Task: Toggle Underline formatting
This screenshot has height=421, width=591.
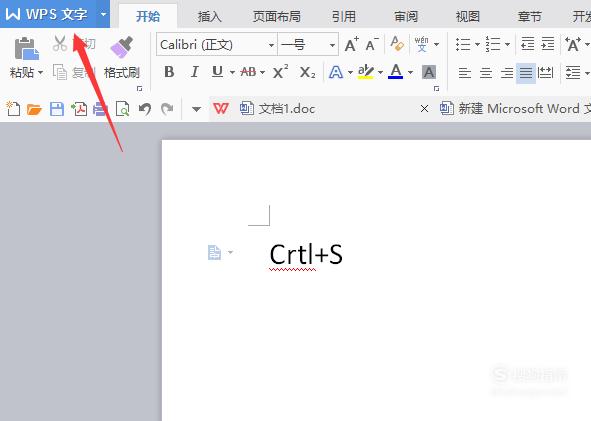Action: 217,72
